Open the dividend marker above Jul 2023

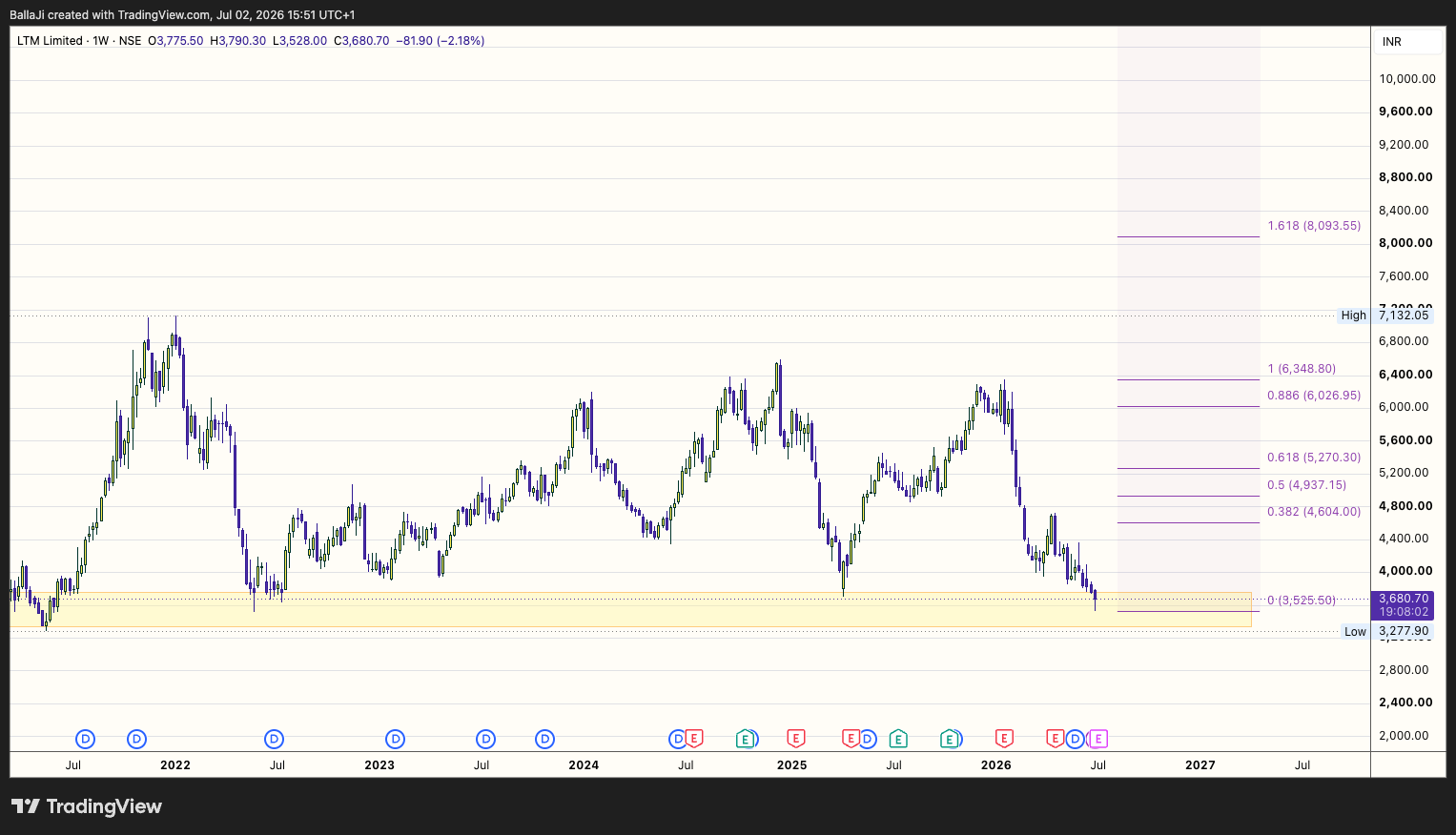[485, 739]
